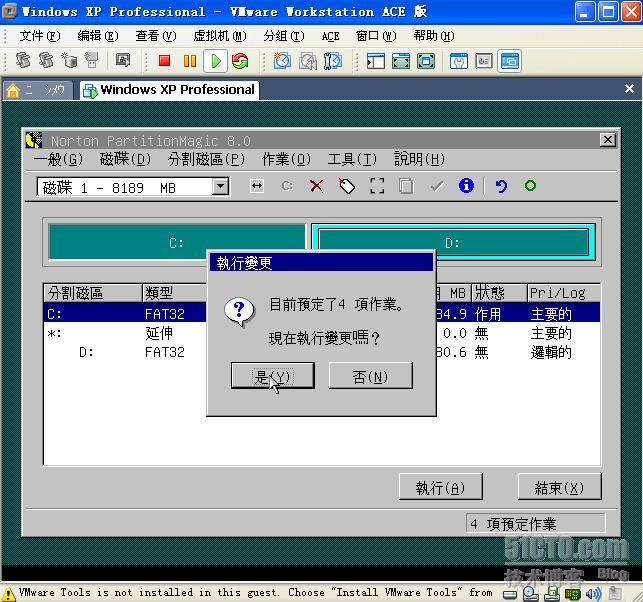Select the Windows XP Professional tab
Screen dimensions: 643x602
pyautogui.click(x=169, y=90)
